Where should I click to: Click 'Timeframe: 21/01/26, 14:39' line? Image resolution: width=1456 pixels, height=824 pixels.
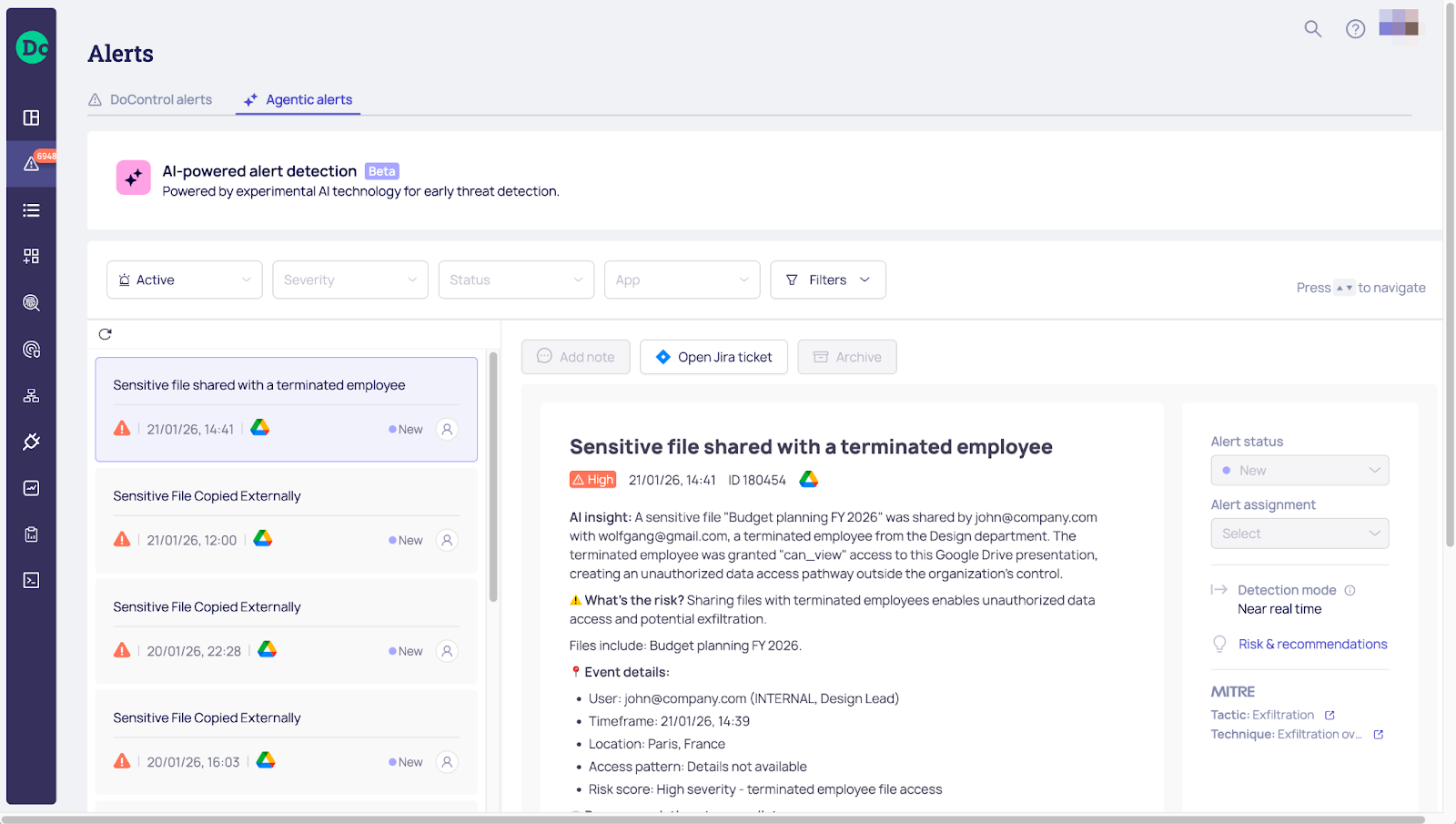(669, 721)
